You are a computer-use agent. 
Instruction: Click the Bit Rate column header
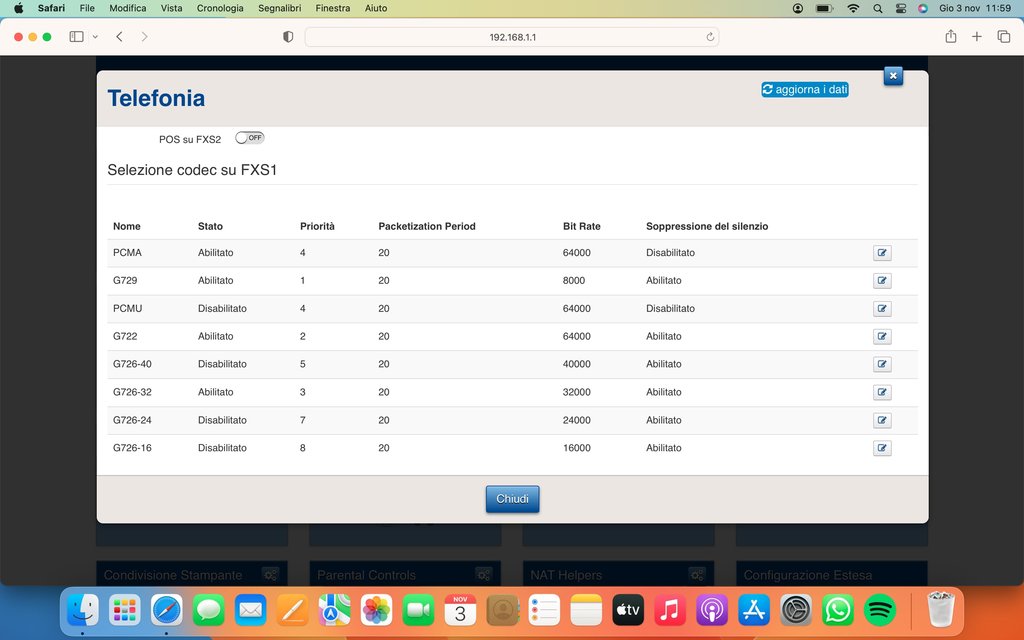(x=581, y=227)
